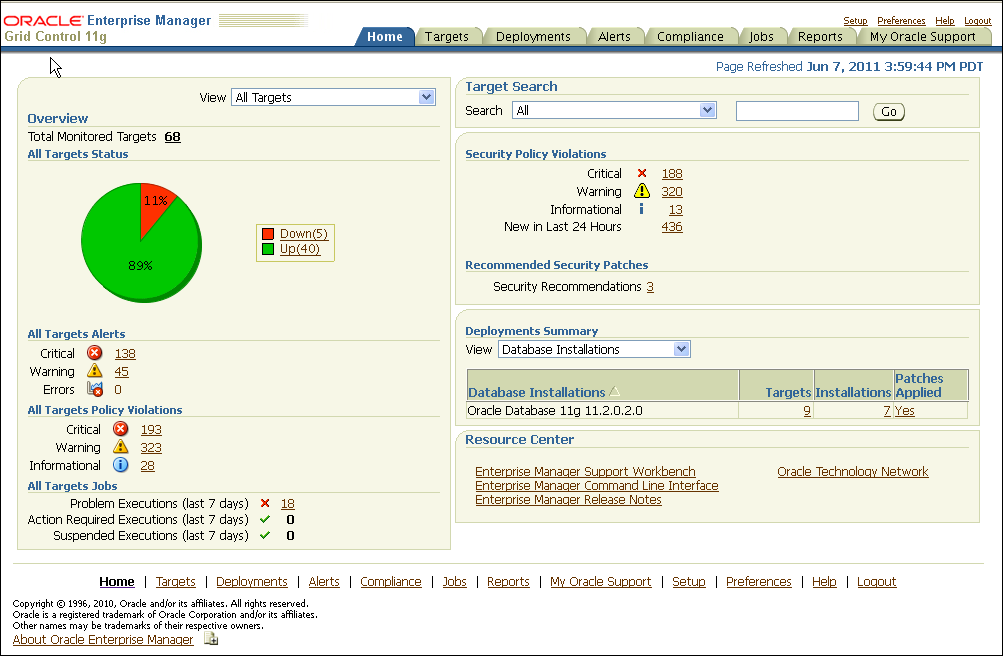Click the critical alerts red X icon

click(95, 353)
